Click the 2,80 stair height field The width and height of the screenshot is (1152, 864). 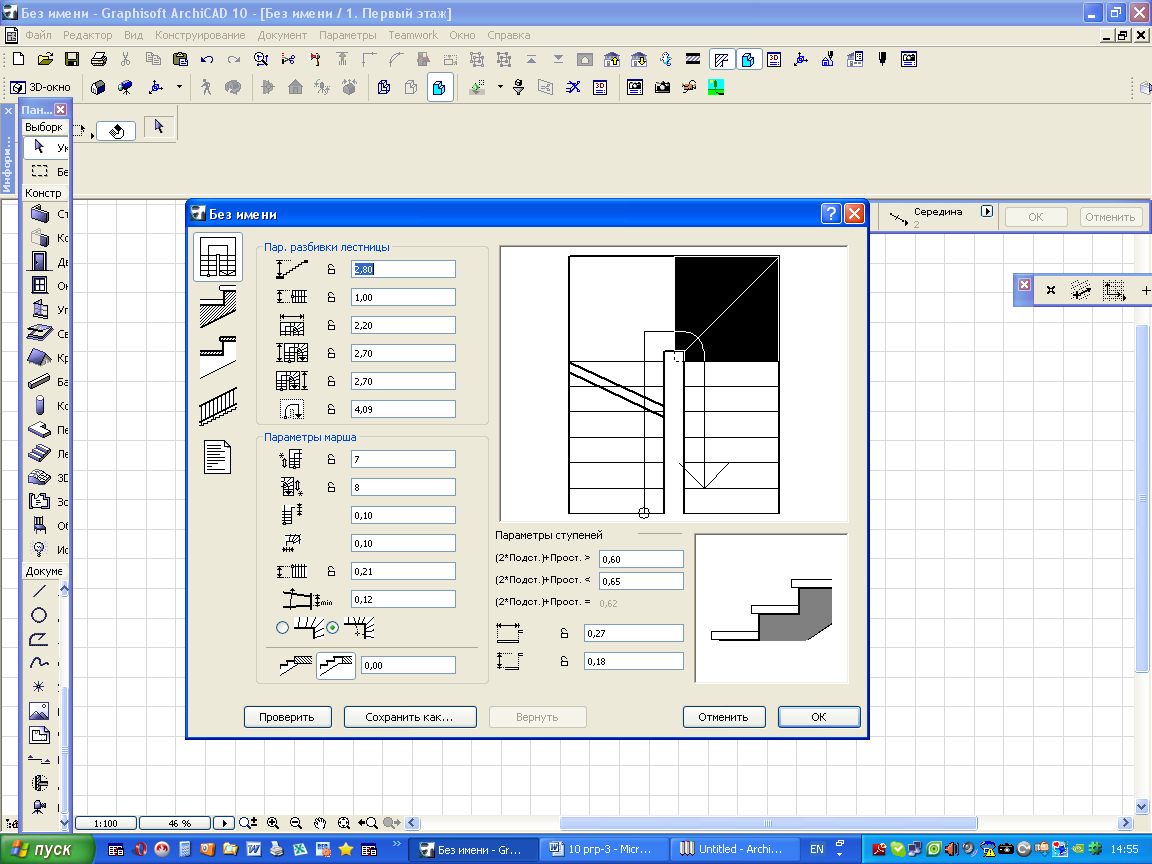click(403, 270)
